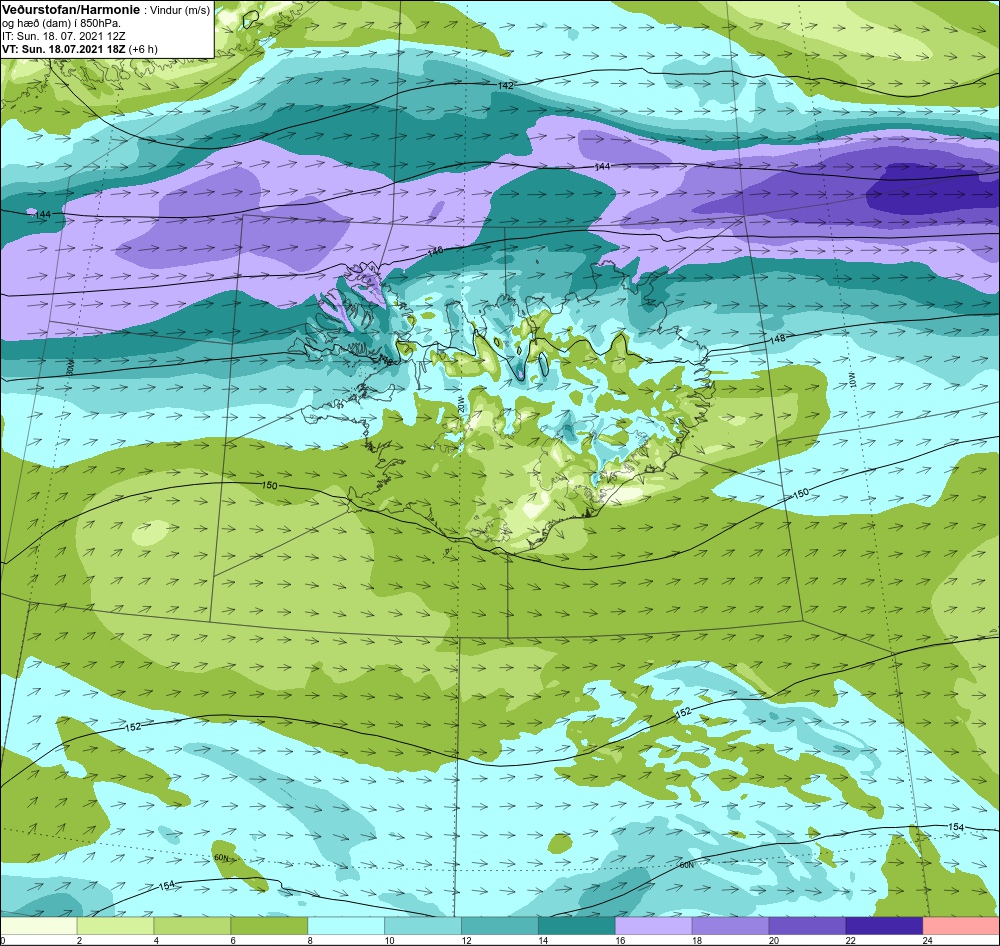This screenshot has width=1000, height=946.
Task: Click the 30W longitude label
Action: [x=70, y=367]
